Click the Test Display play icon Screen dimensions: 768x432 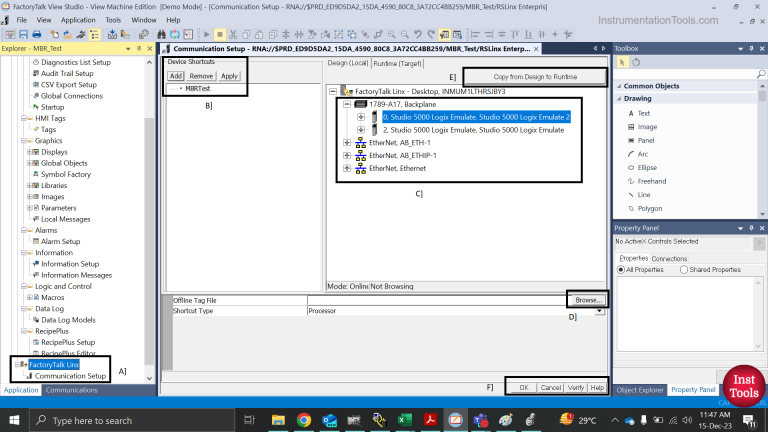pyautogui.click(x=207, y=34)
